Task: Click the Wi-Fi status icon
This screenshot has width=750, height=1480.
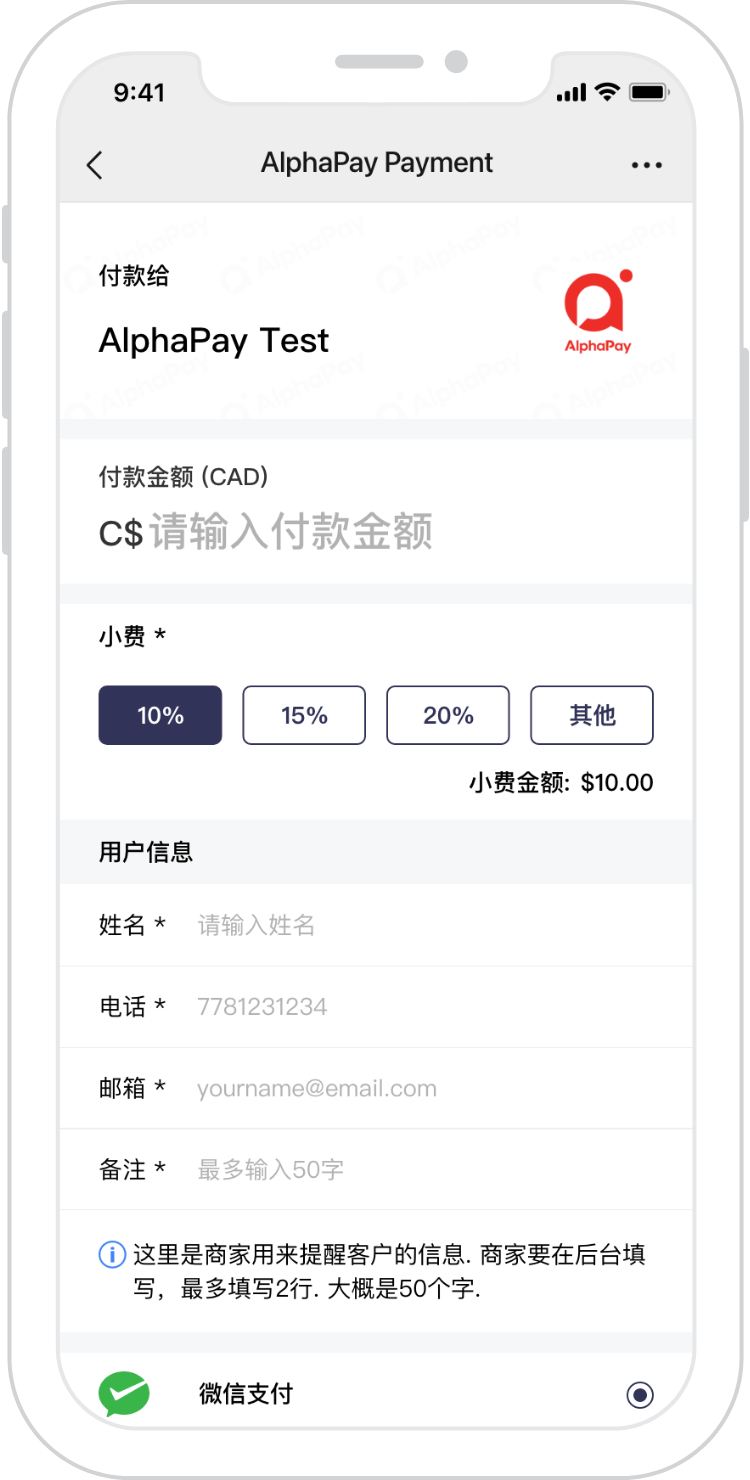Action: pyautogui.click(x=609, y=90)
